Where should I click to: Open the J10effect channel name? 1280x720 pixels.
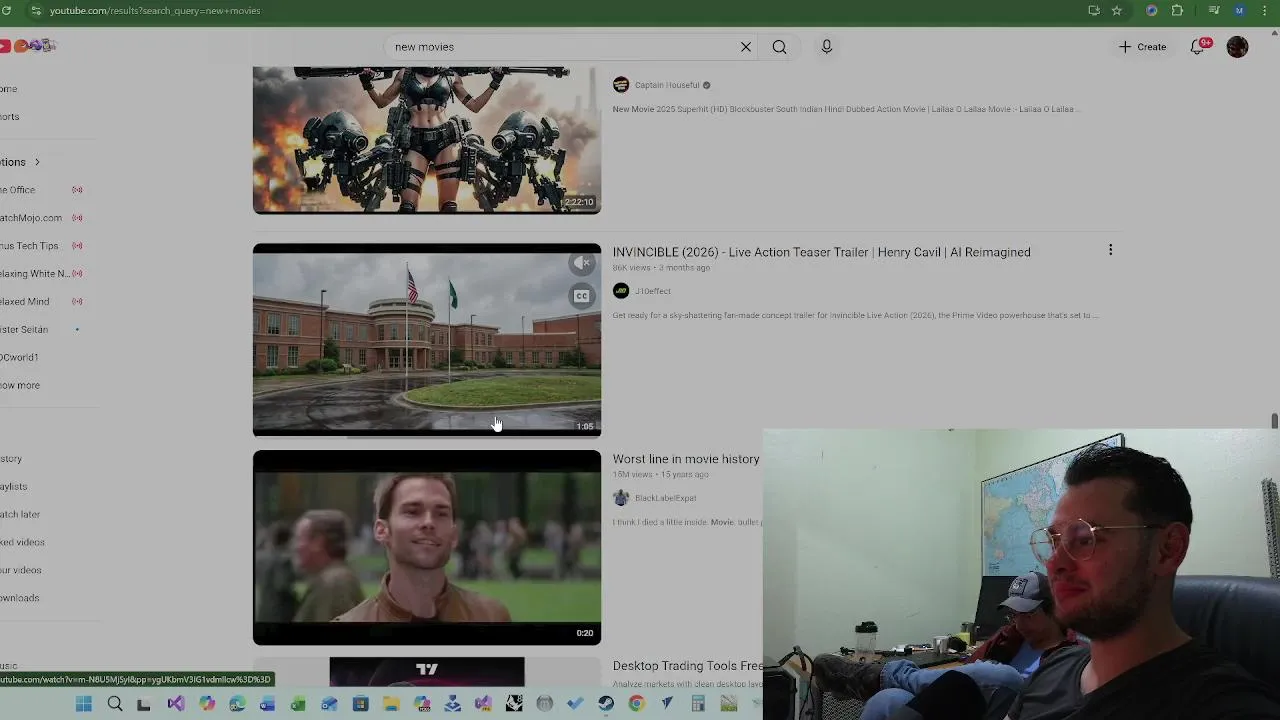(x=653, y=292)
